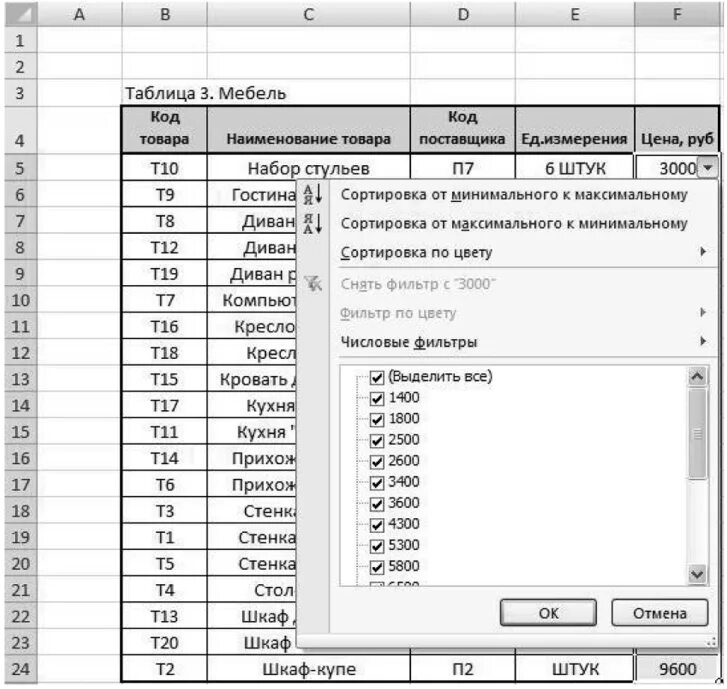Click the filter list scroll down arrow
This screenshot has height=689, width=727.
point(697,574)
